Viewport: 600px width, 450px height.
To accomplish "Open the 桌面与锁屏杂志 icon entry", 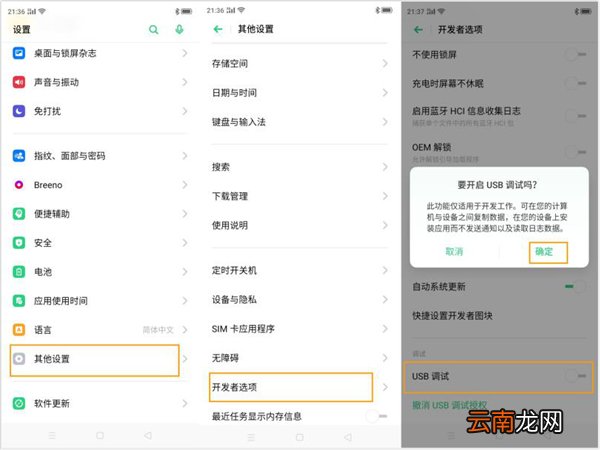I will point(19,53).
